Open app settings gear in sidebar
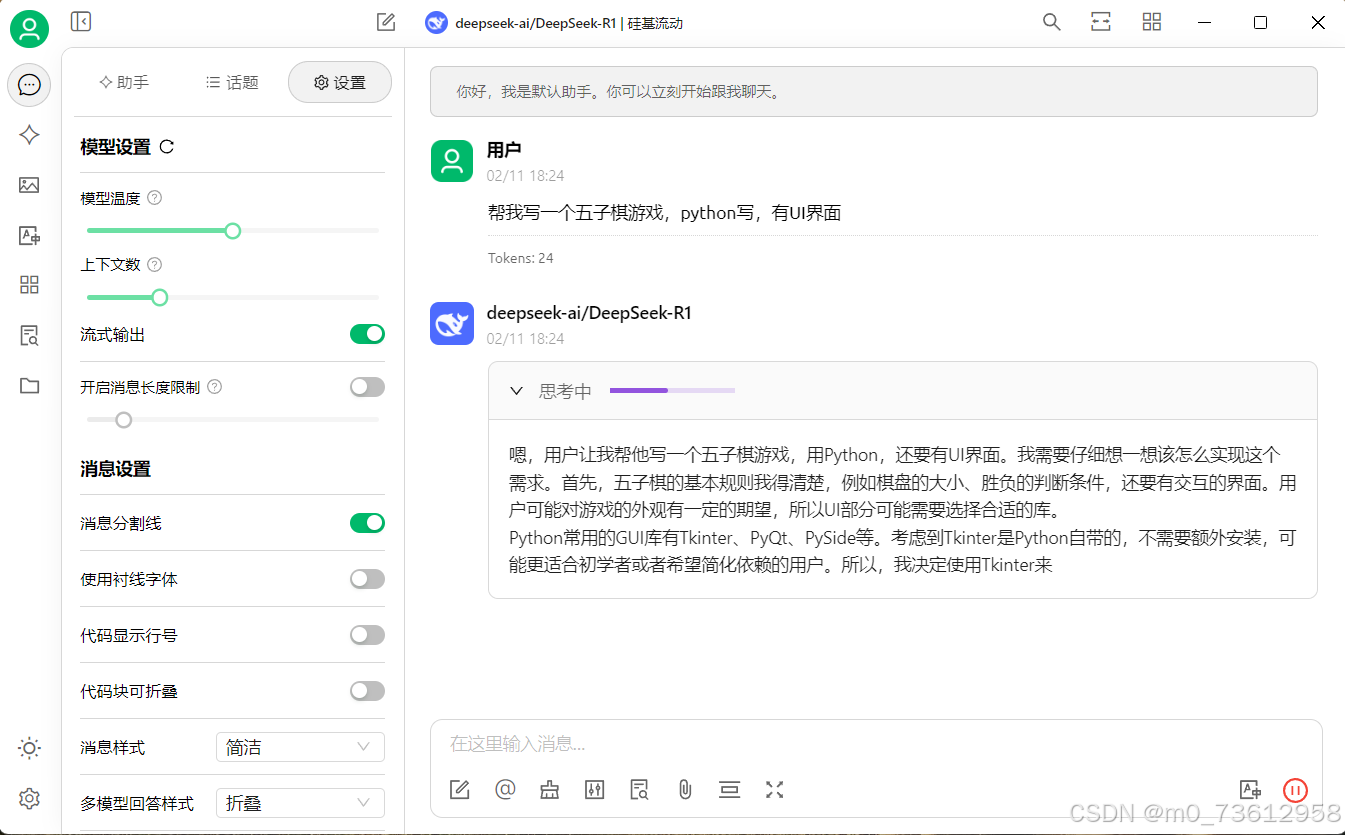 tap(29, 798)
